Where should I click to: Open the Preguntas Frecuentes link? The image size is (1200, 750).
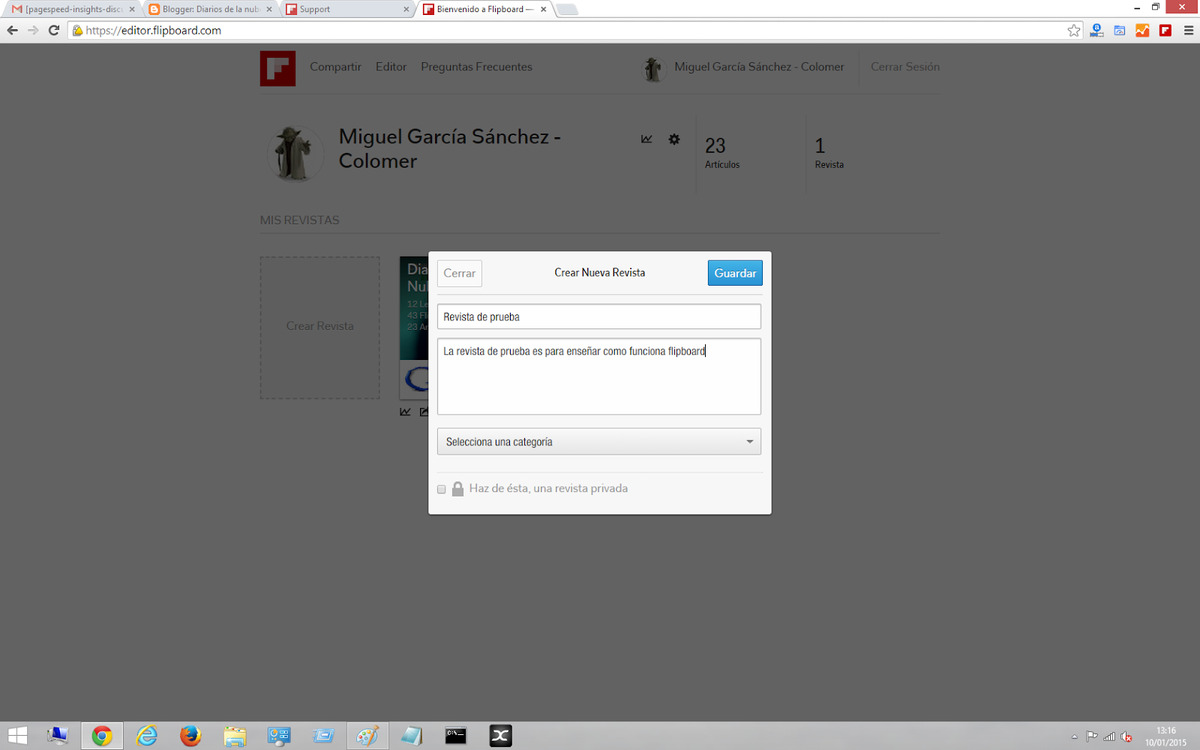pos(476,67)
